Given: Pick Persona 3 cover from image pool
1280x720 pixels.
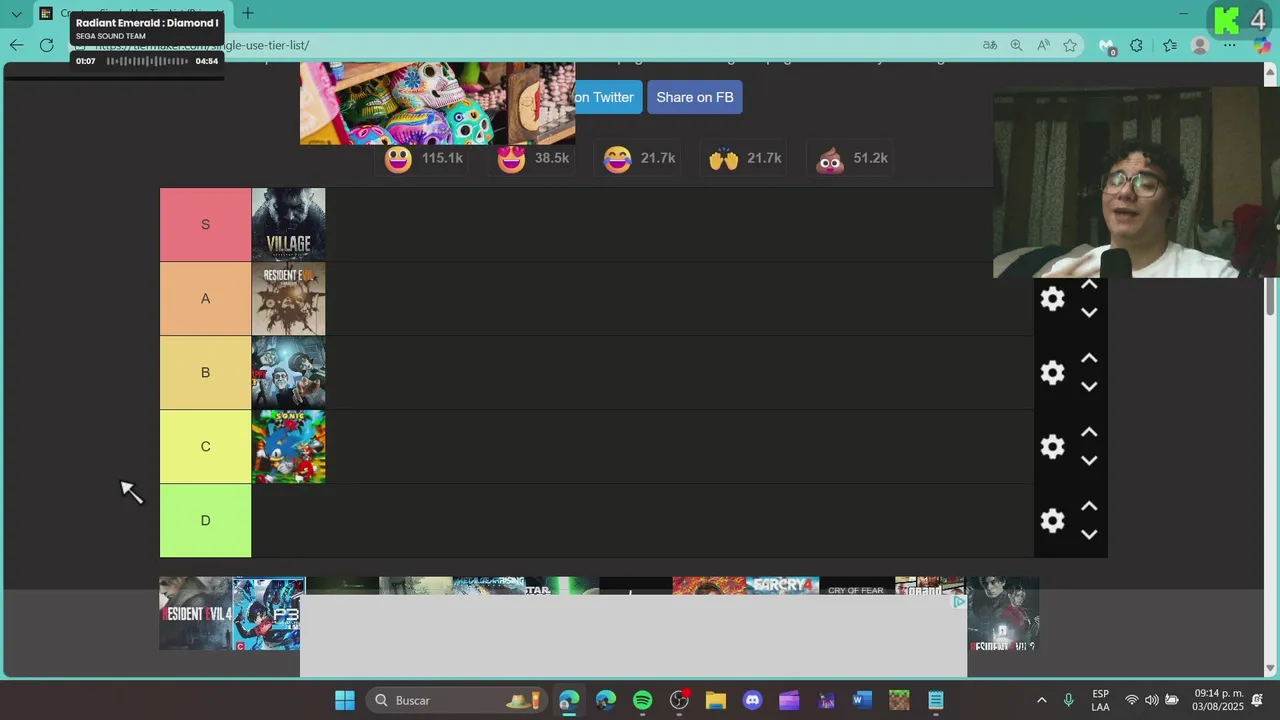Looking at the screenshot, I should (268, 613).
